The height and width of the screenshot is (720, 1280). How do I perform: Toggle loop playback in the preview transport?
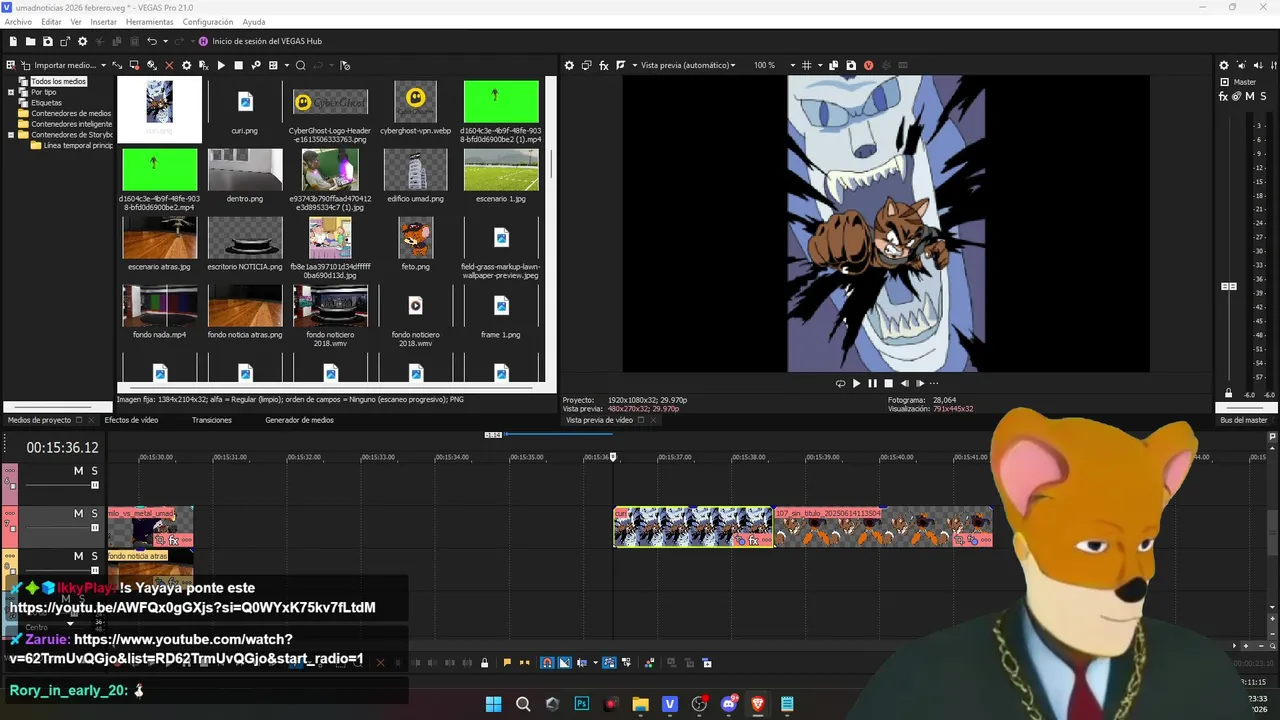pyautogui.click(x=840, y=383)
